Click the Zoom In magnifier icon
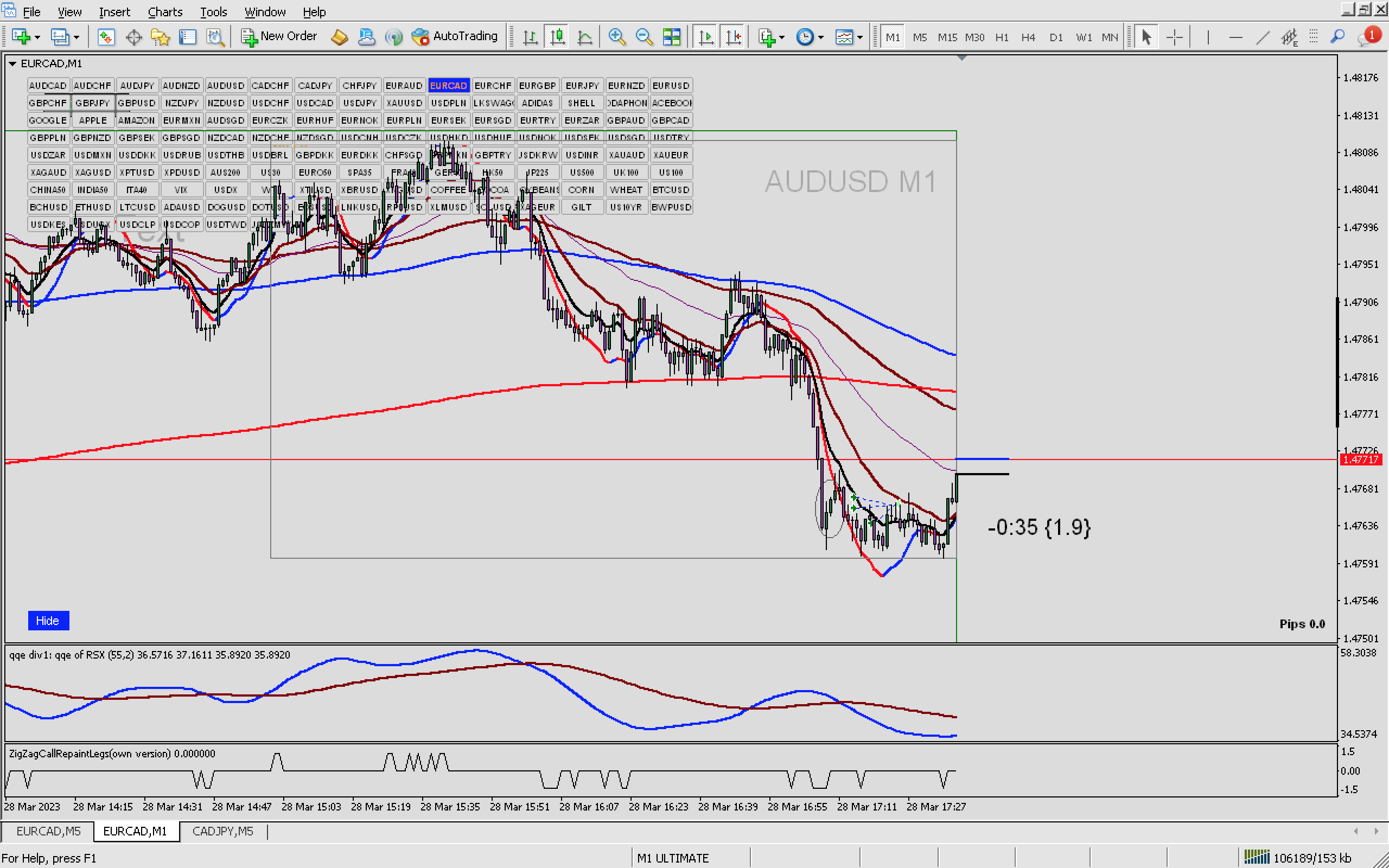The height and width of the screenshot is (868, 1389). coord(616,37)
